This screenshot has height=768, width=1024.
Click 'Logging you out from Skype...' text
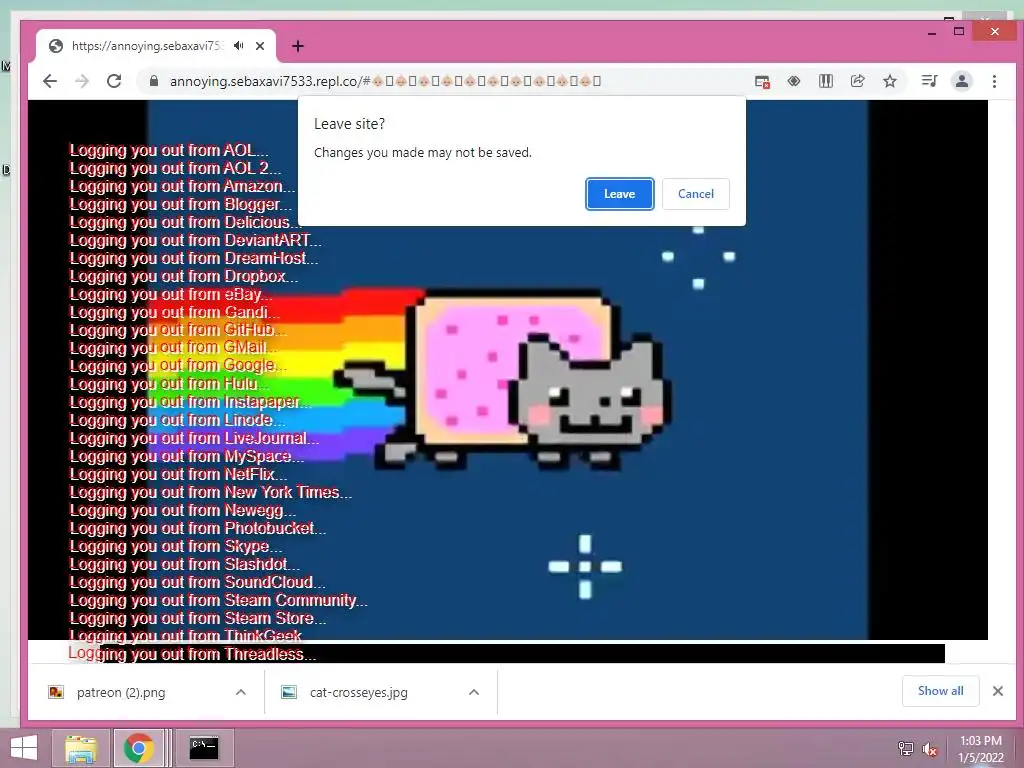(176, 546)
